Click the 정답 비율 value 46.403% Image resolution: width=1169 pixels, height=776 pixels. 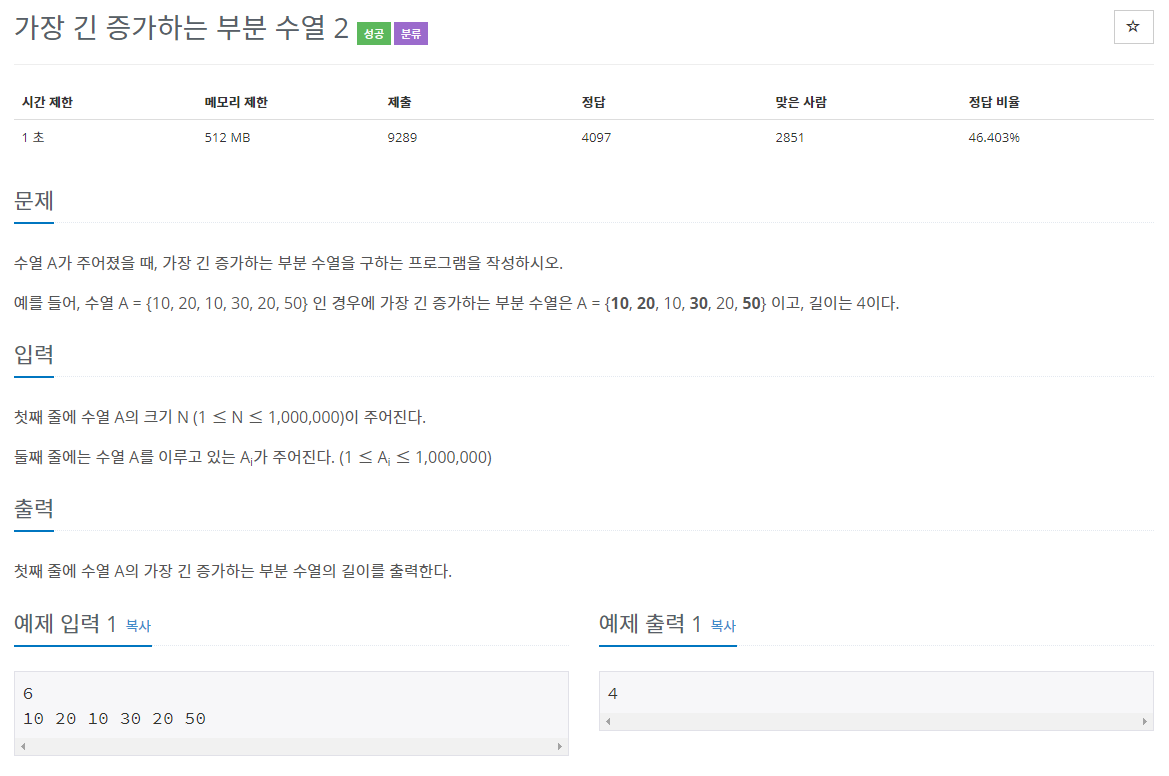(x=993, y=137)
